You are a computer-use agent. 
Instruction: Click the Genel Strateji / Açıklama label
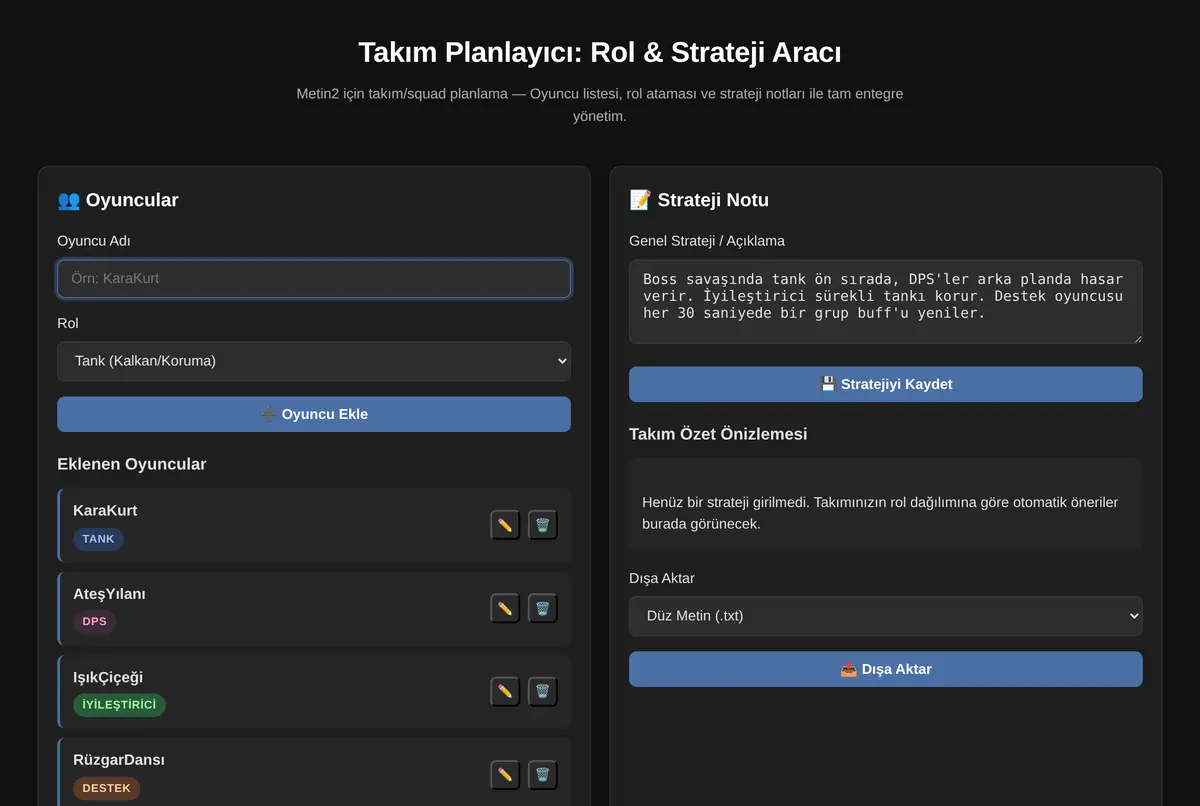[x=707, y=241]
